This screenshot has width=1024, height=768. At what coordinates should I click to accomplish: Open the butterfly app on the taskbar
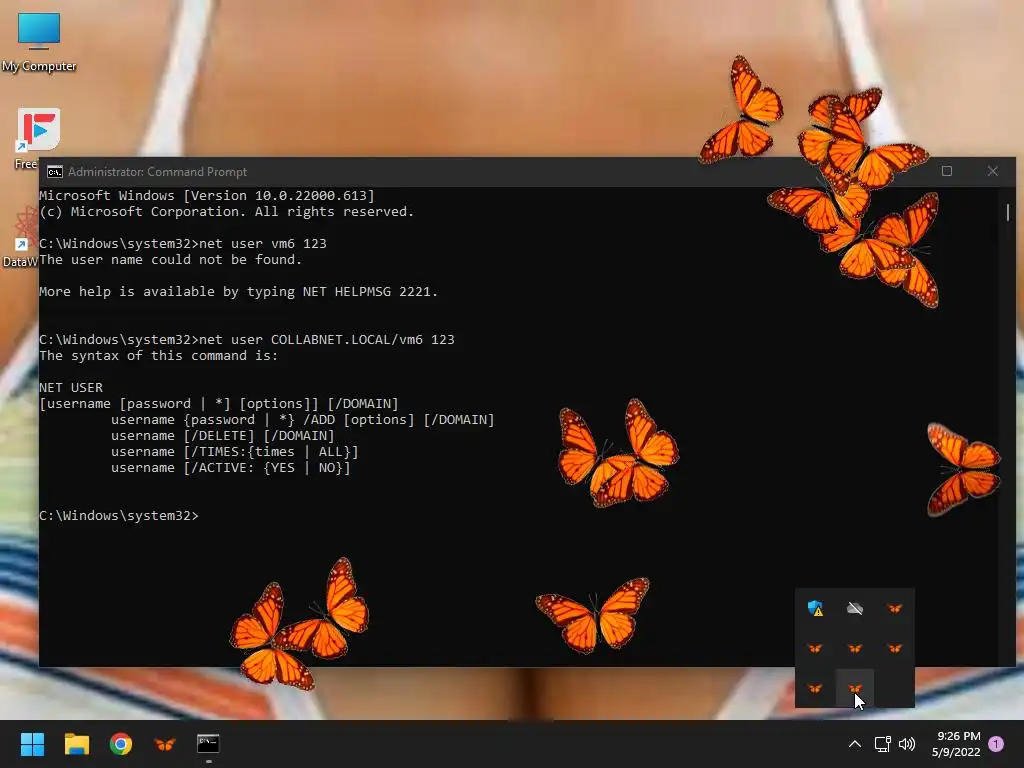coord(165,744)
